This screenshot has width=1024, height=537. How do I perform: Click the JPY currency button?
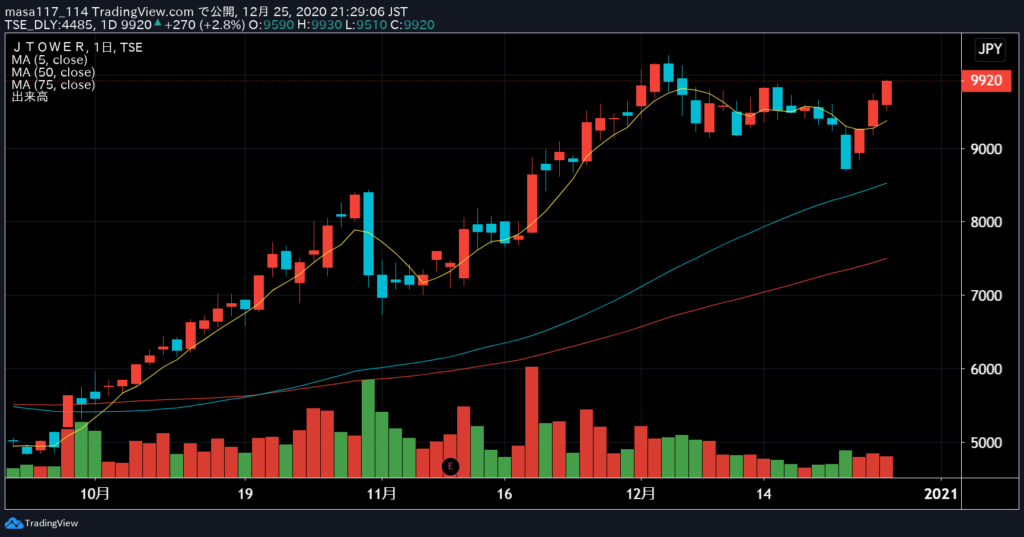click(989, 49)
